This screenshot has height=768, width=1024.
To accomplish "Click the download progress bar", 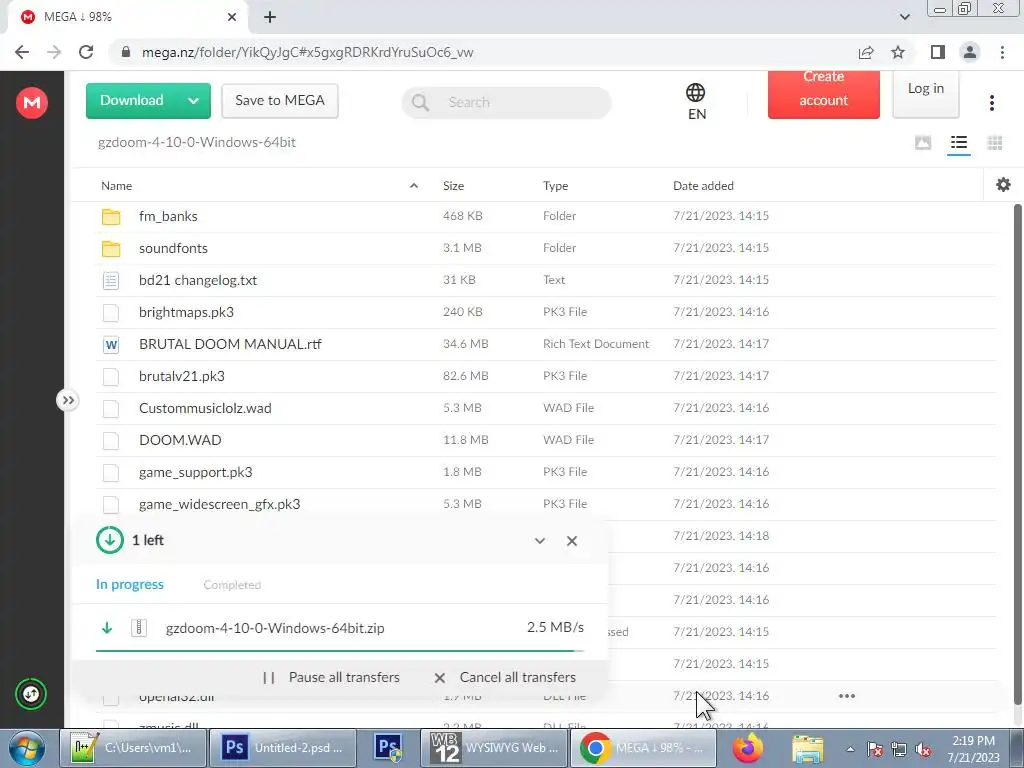I will click(x=339, y=651).
